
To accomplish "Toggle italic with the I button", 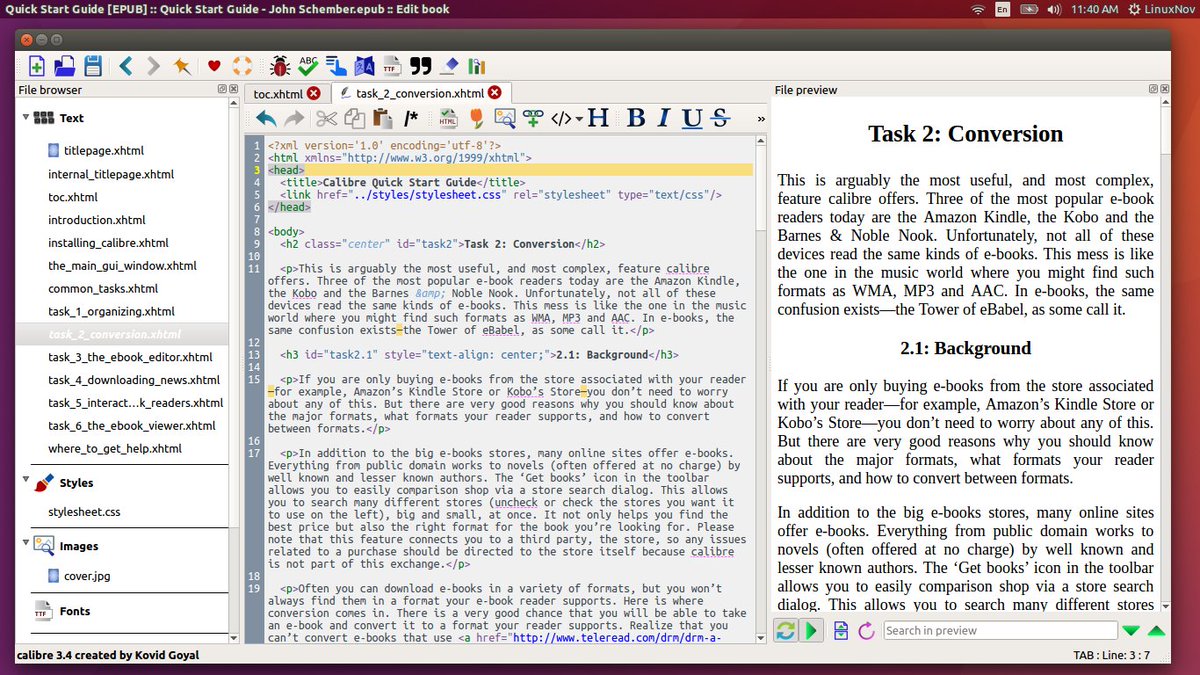I will [663, 118].
